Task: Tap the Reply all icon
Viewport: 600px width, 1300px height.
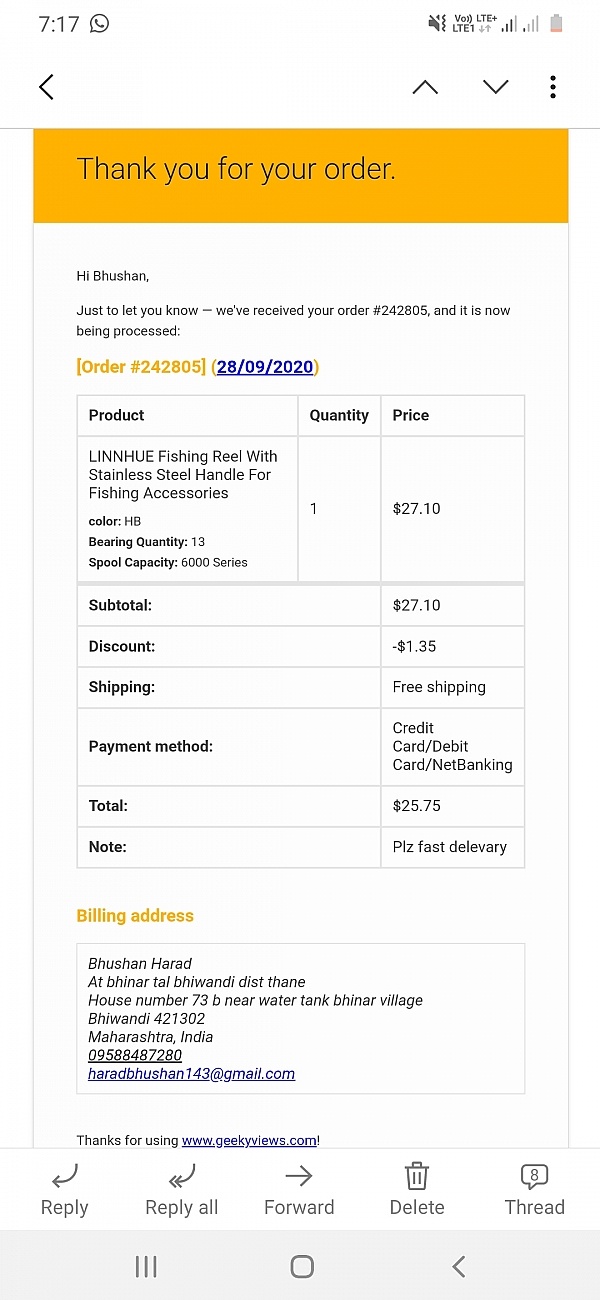Action: click(x=181, y=1175)
